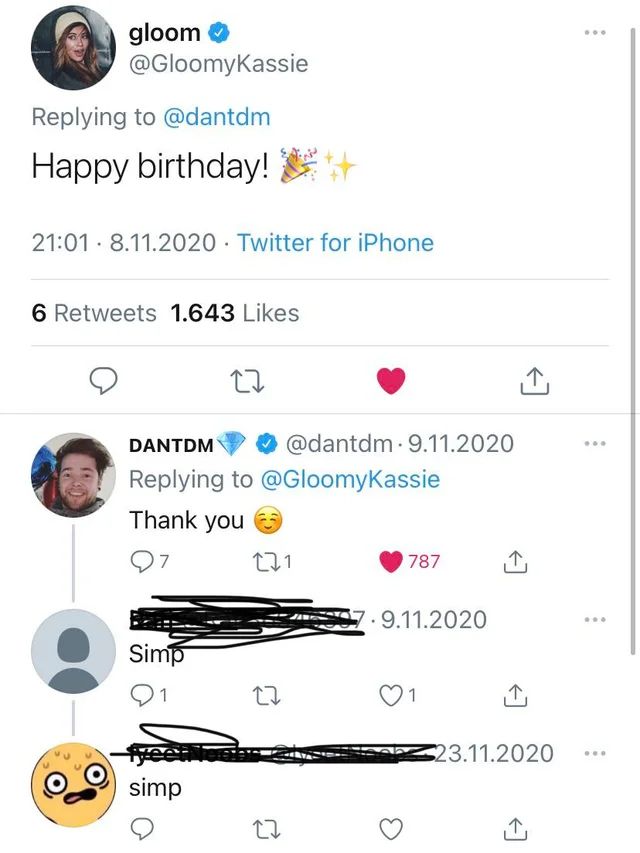Share gloom's Happy birthday tweet

click(x=535, y=381)
